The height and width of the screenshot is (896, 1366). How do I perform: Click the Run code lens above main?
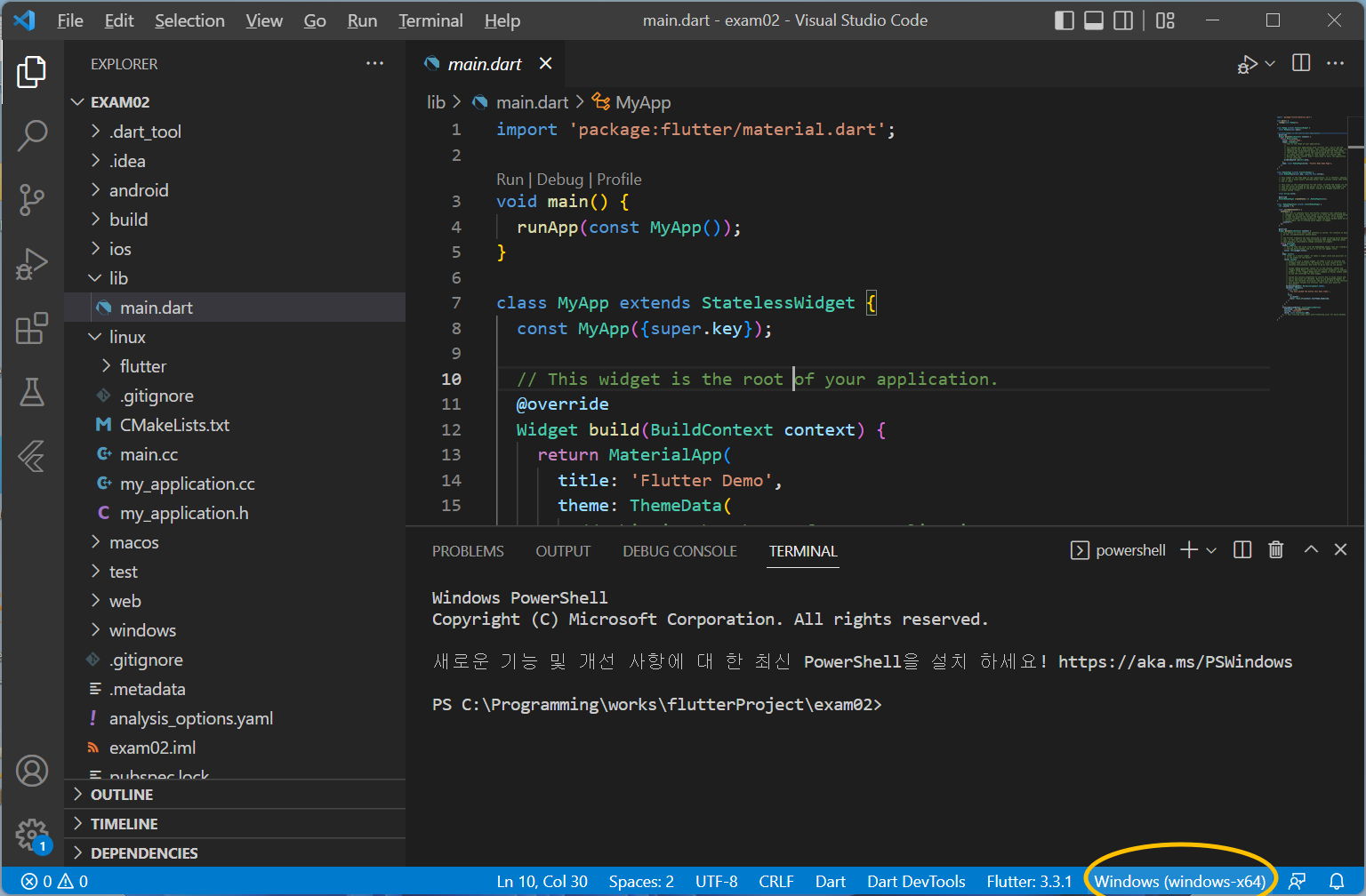(510, 180)
